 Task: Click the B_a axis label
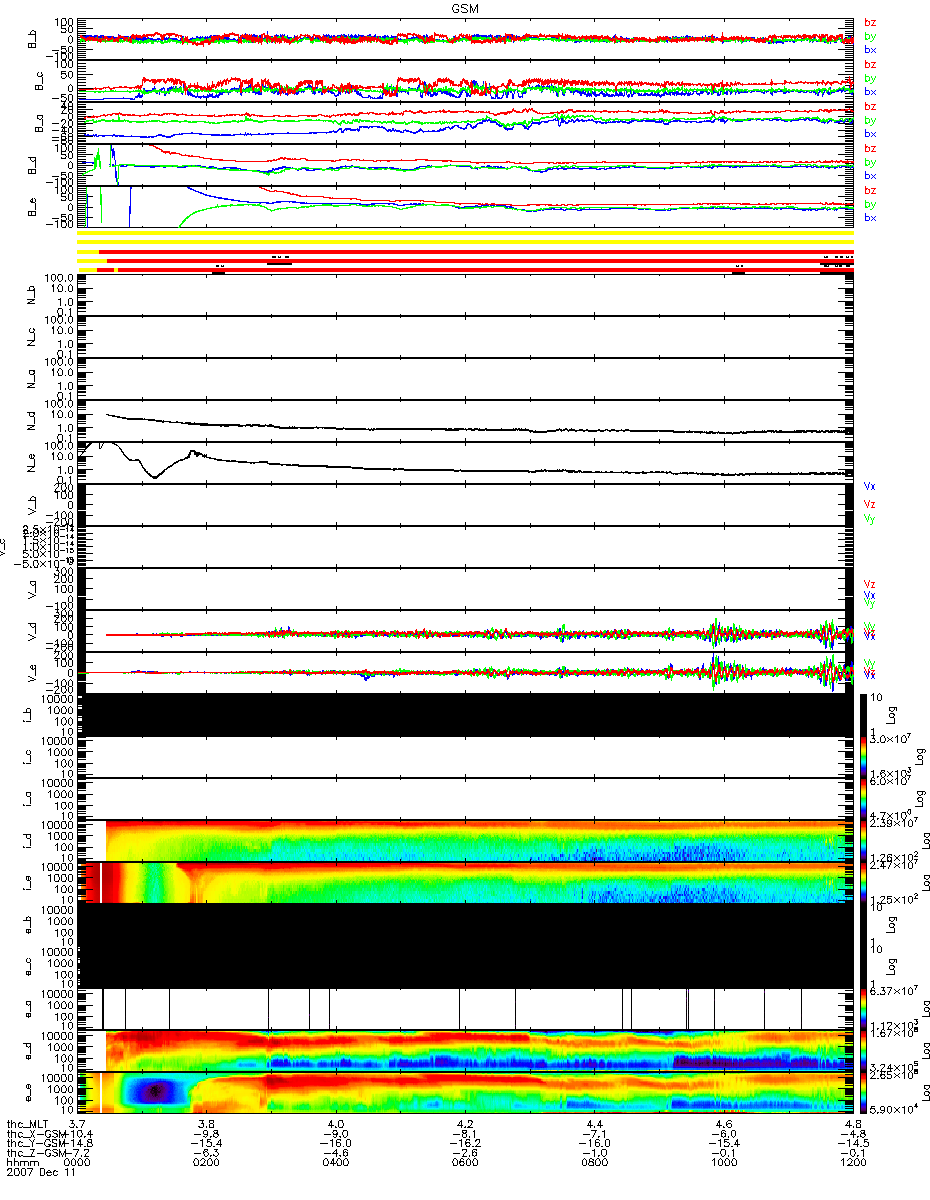(41, 122)
